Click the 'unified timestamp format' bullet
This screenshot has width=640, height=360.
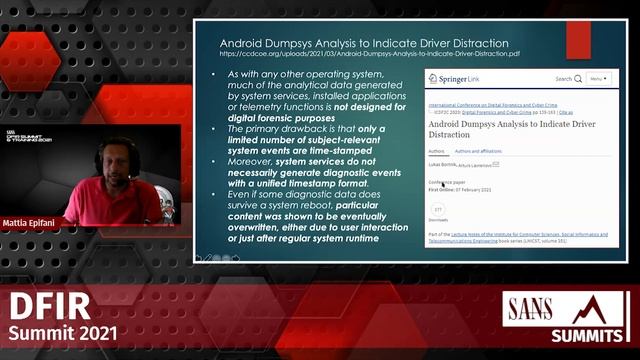point(314,172)
